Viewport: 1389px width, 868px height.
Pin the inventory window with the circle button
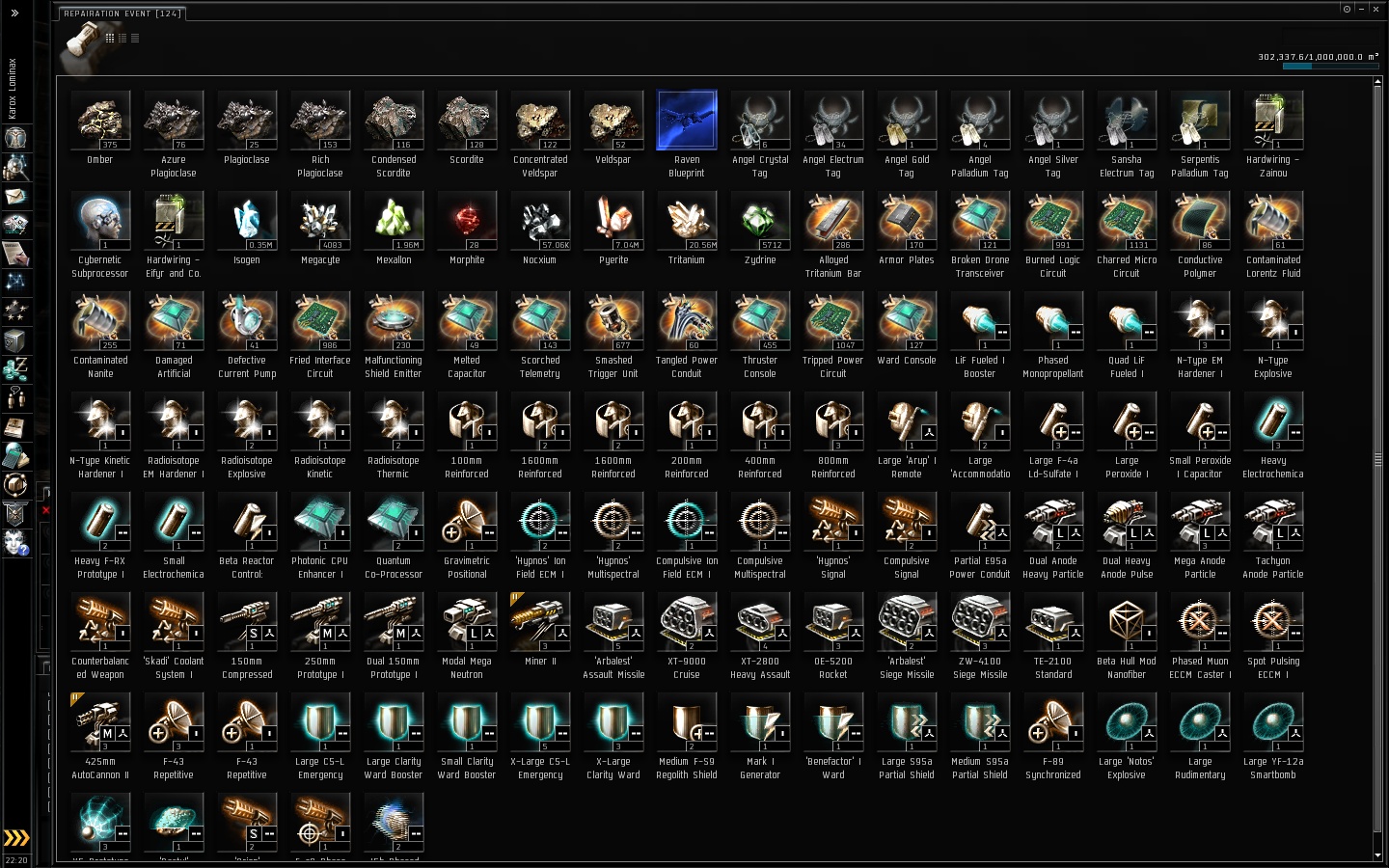pos(1347,9)
